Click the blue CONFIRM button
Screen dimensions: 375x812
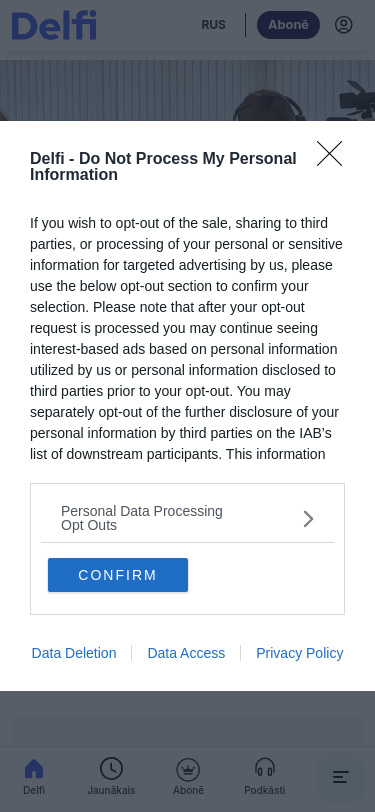click(118, 575)
